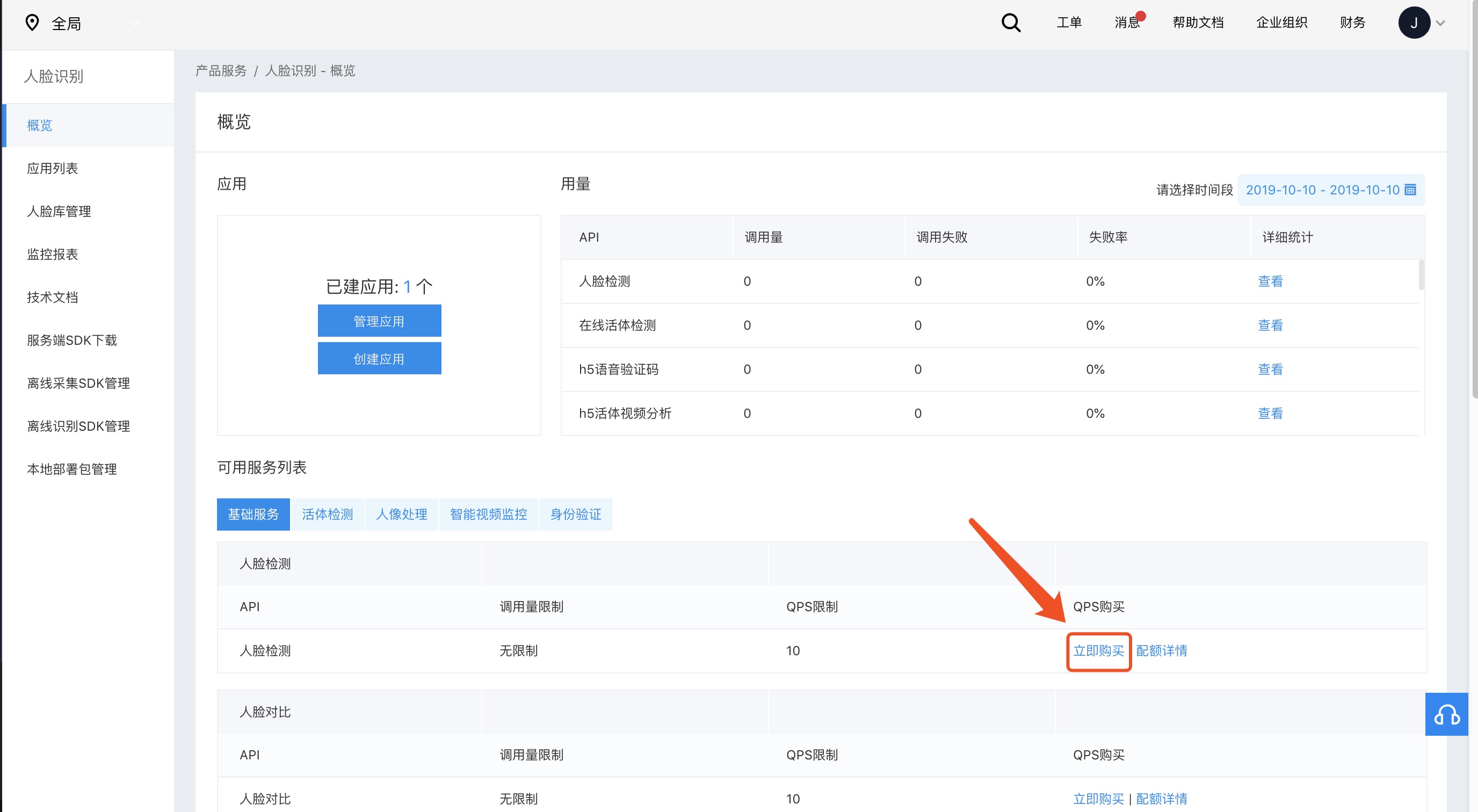
Task: Open 消息 notifications with red dot
Action: coord(1127,23)
